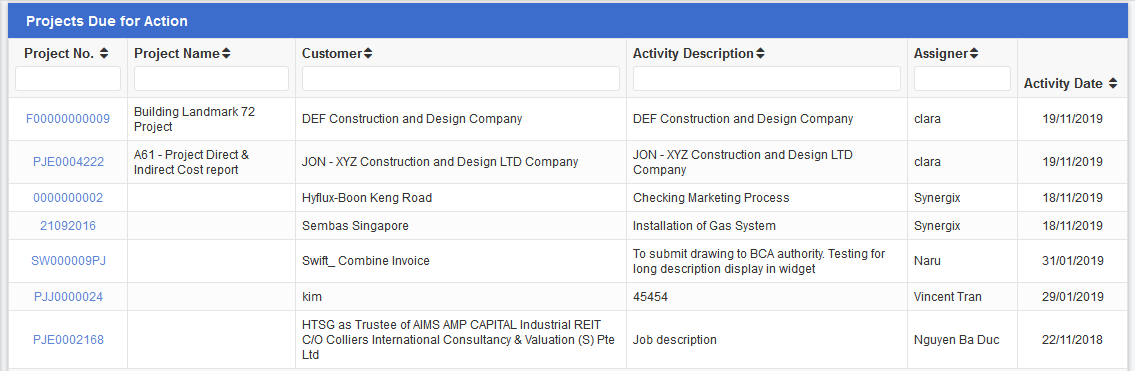Select 18/11/2019 in the 0000000002 row

[x=1073, y=197]
